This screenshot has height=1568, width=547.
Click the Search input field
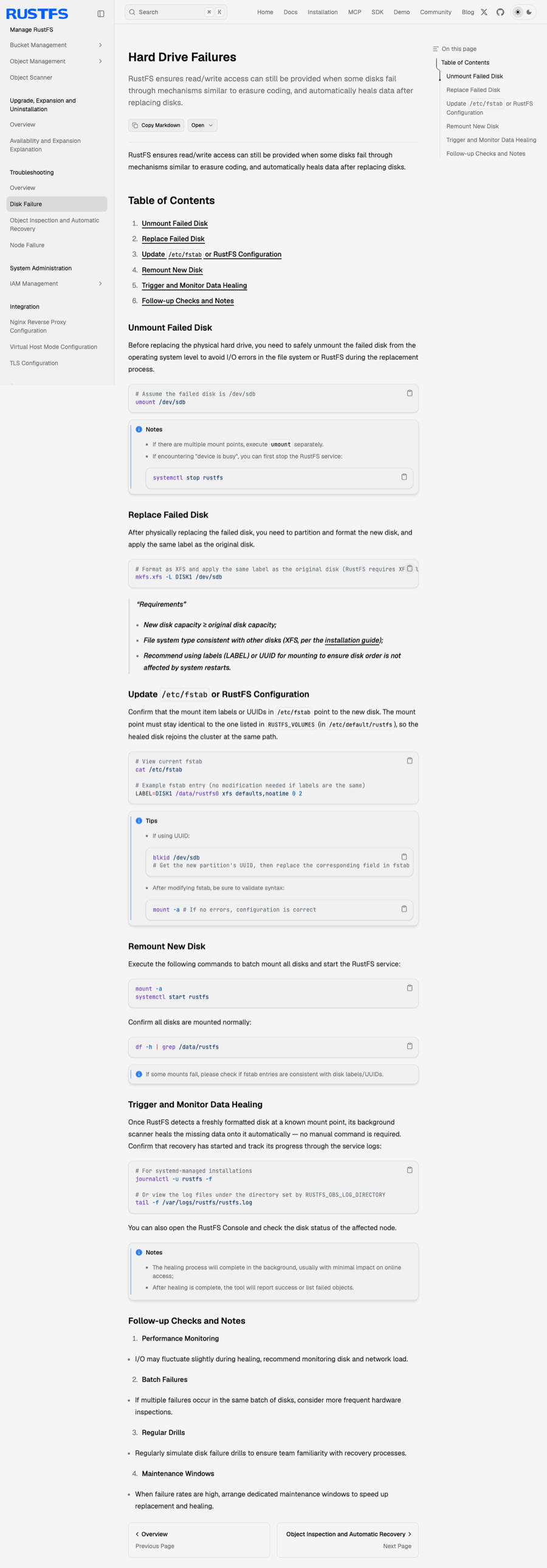click(x=176, y=12)
